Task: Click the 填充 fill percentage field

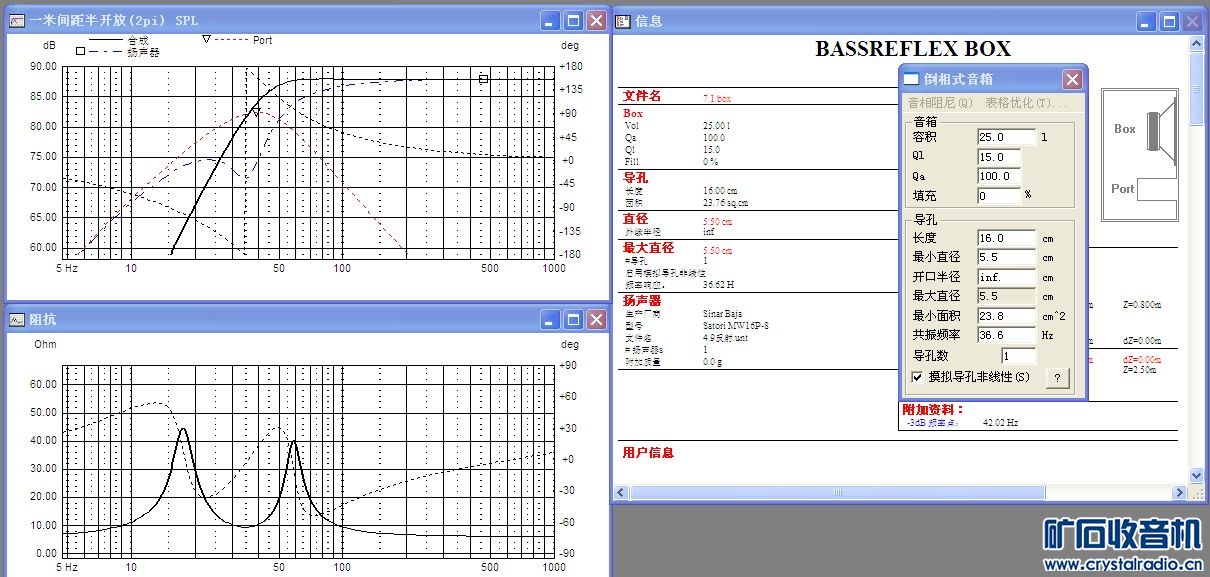Action: (999, 196)
